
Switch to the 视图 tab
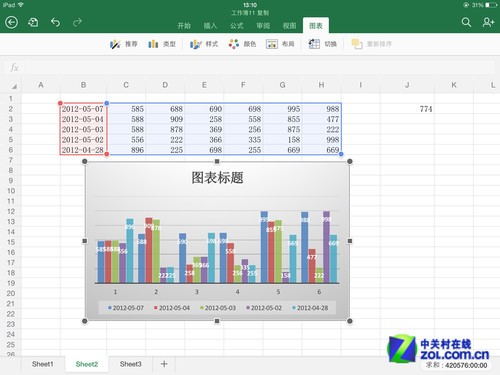tap(289, 26)
